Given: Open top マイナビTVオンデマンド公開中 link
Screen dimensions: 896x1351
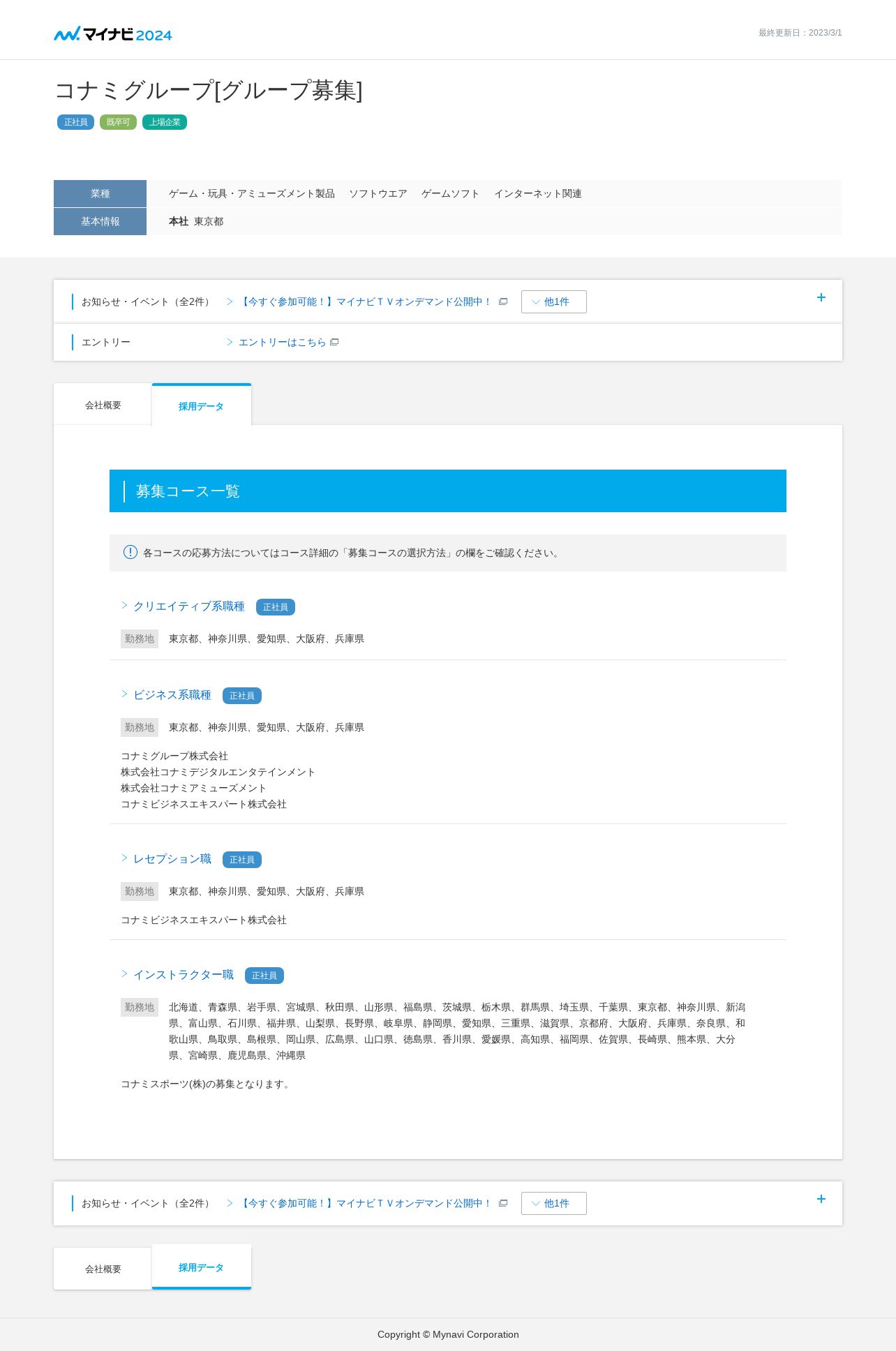Looking at the screenshot, I should pos(366,301).
